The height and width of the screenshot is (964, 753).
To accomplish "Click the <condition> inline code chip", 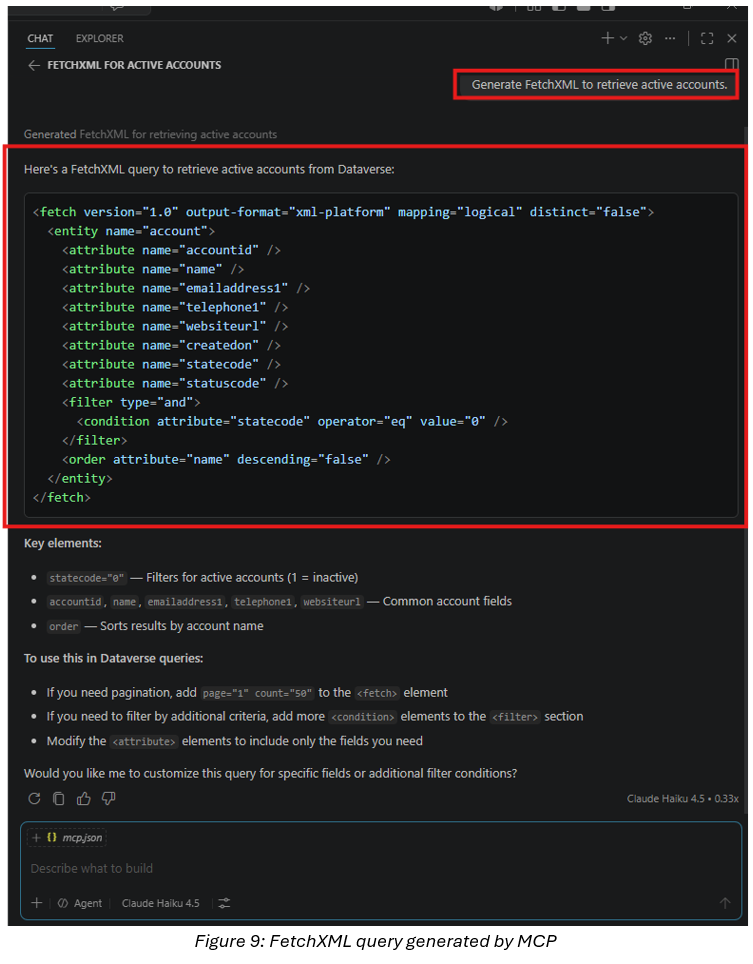I will point(363,717).
